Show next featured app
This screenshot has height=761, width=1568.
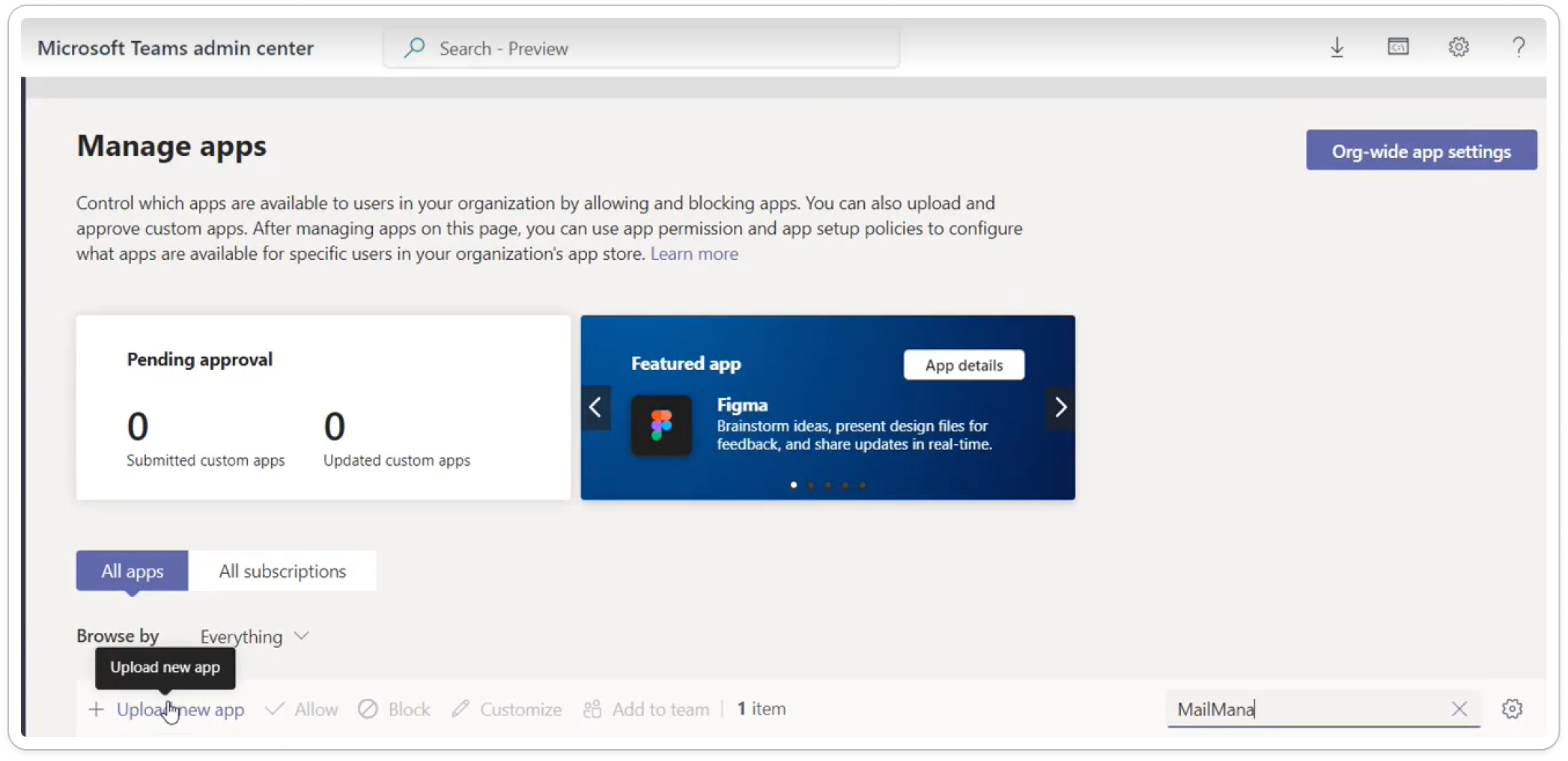(1060, 407)
